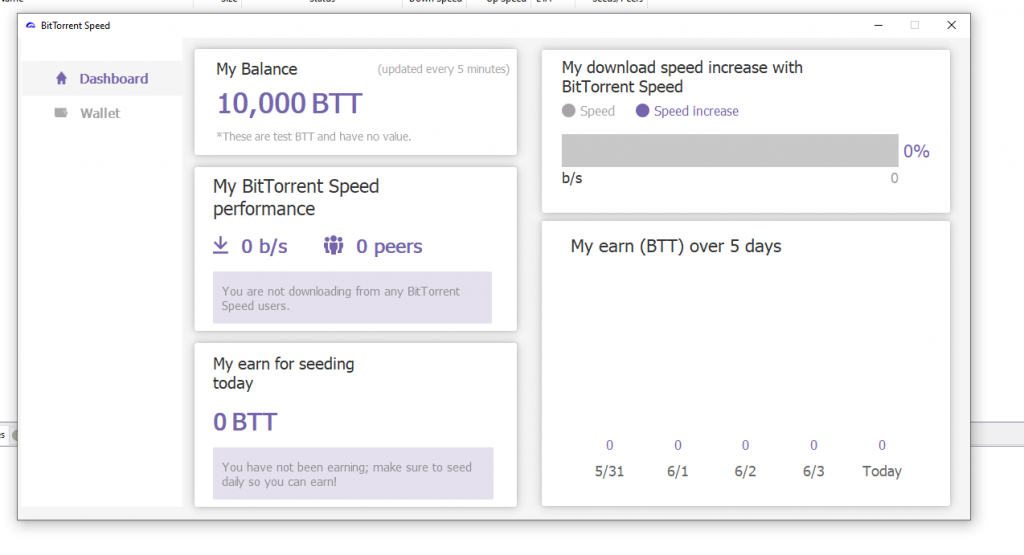Click the peers group icon

(x=333, y=246)
